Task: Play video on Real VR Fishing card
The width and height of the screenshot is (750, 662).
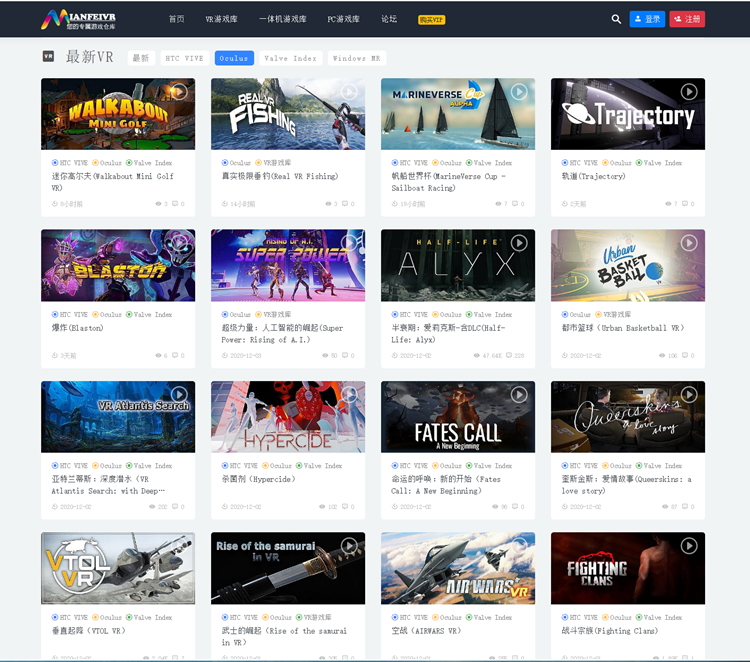Action: (x=349, y=91)
